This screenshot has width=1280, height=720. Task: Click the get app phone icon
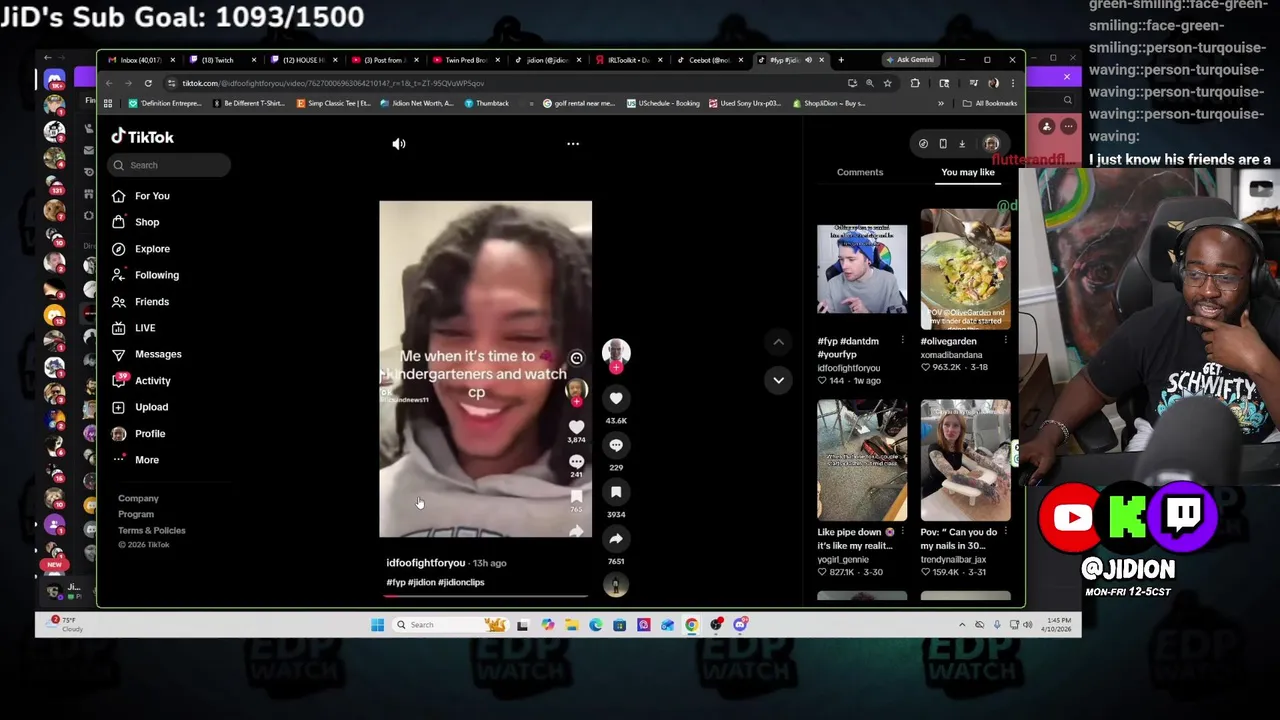(943, 144)
